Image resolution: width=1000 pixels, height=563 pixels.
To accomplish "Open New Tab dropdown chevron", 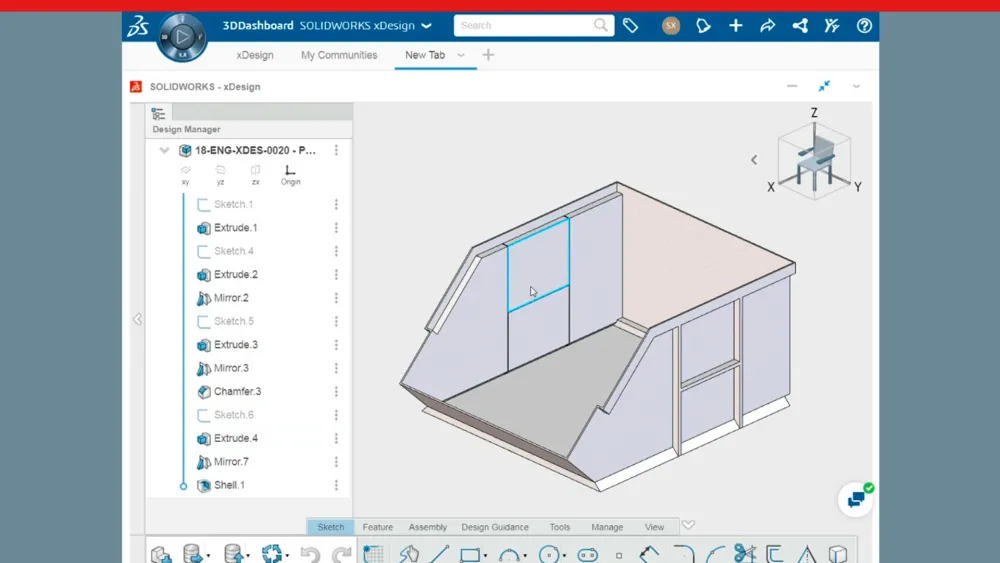I will tap(461, 55).
